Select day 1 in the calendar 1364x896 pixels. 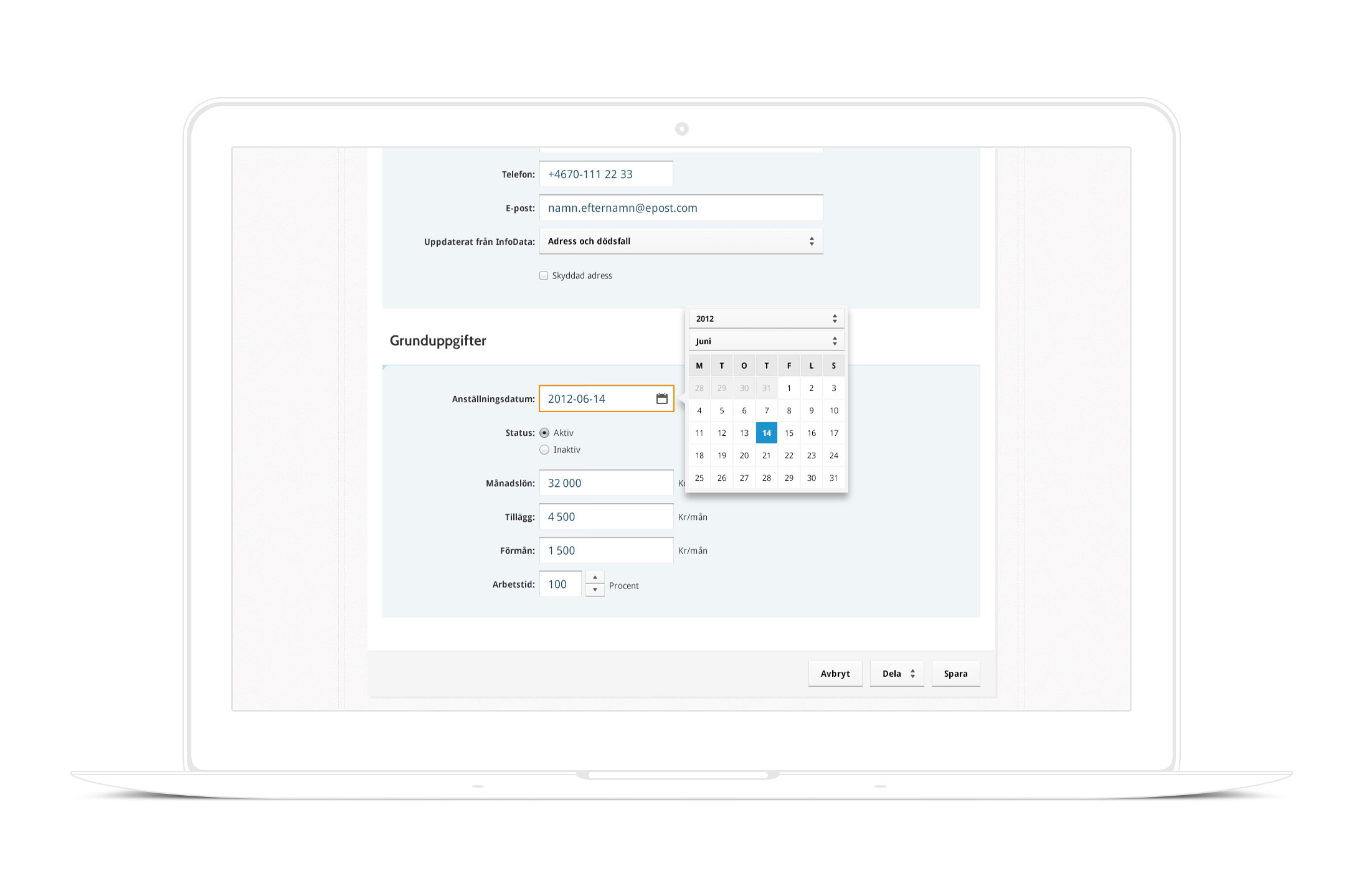pyautogui.click(x=789, y=388)
